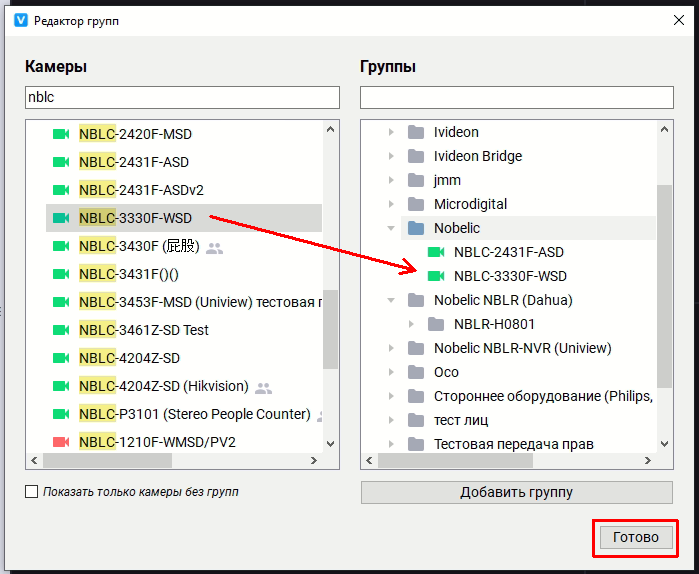Click the Microdigital folder icon
The width and height of the screenshot is (699, 574).
416,205
